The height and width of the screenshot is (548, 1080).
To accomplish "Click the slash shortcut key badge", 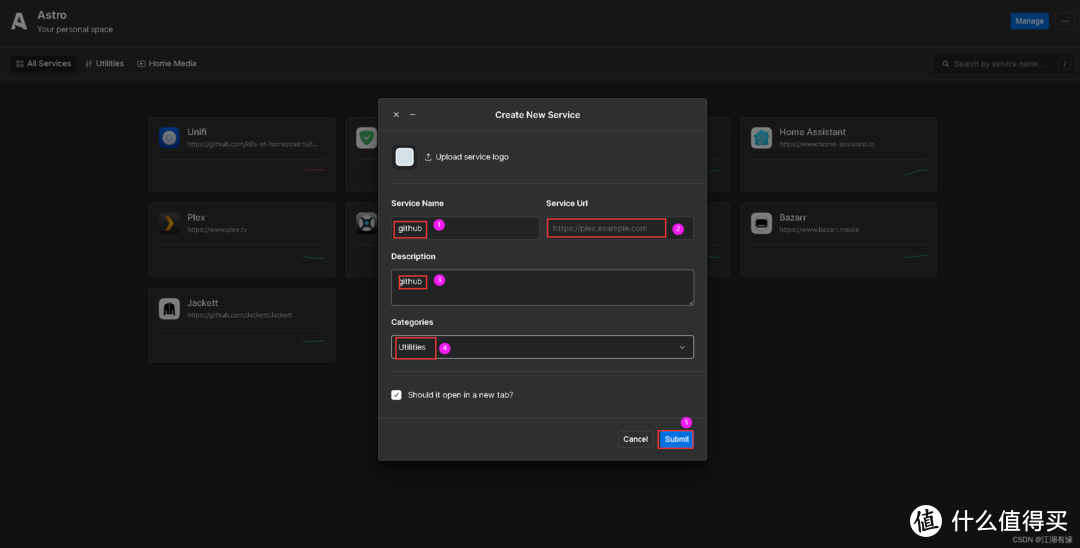I will [1064, 64].
